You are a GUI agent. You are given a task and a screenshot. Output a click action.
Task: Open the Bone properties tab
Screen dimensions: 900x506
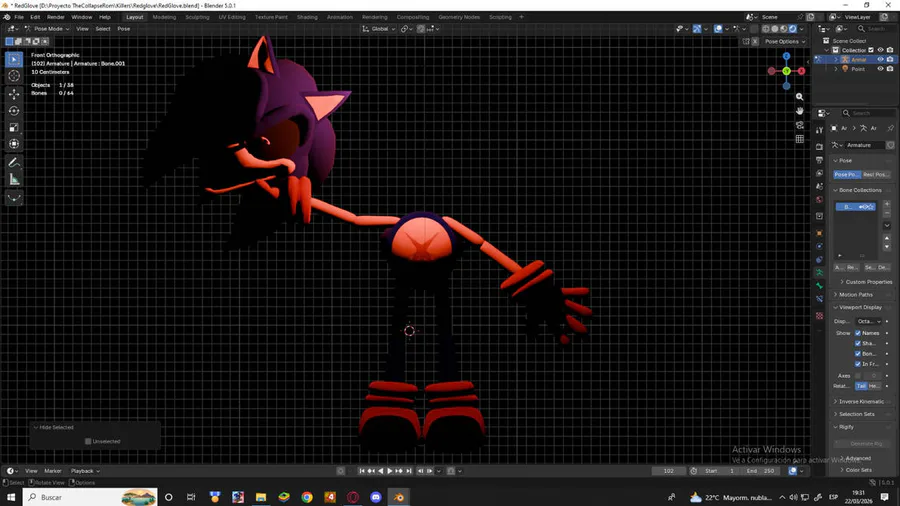820,286
